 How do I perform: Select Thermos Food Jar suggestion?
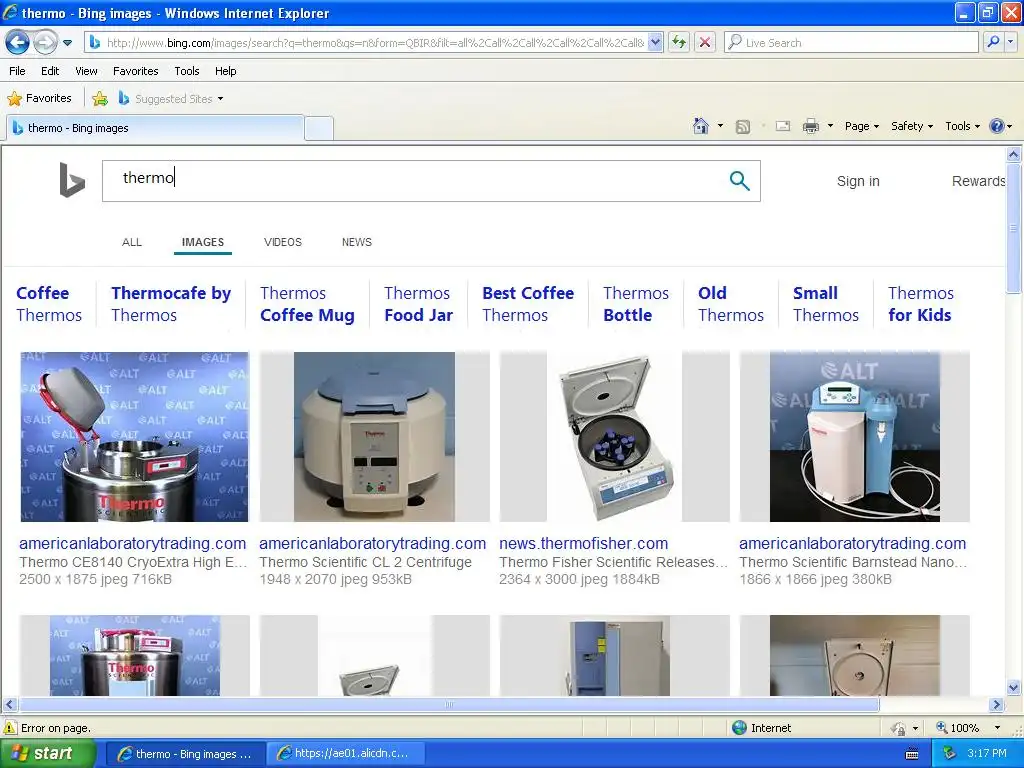pyautogui.click(x=418, y=304)
